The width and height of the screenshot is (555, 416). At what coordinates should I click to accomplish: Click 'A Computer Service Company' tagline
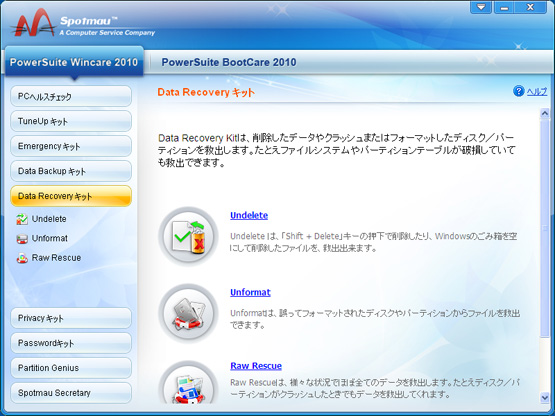click(107, 33)
